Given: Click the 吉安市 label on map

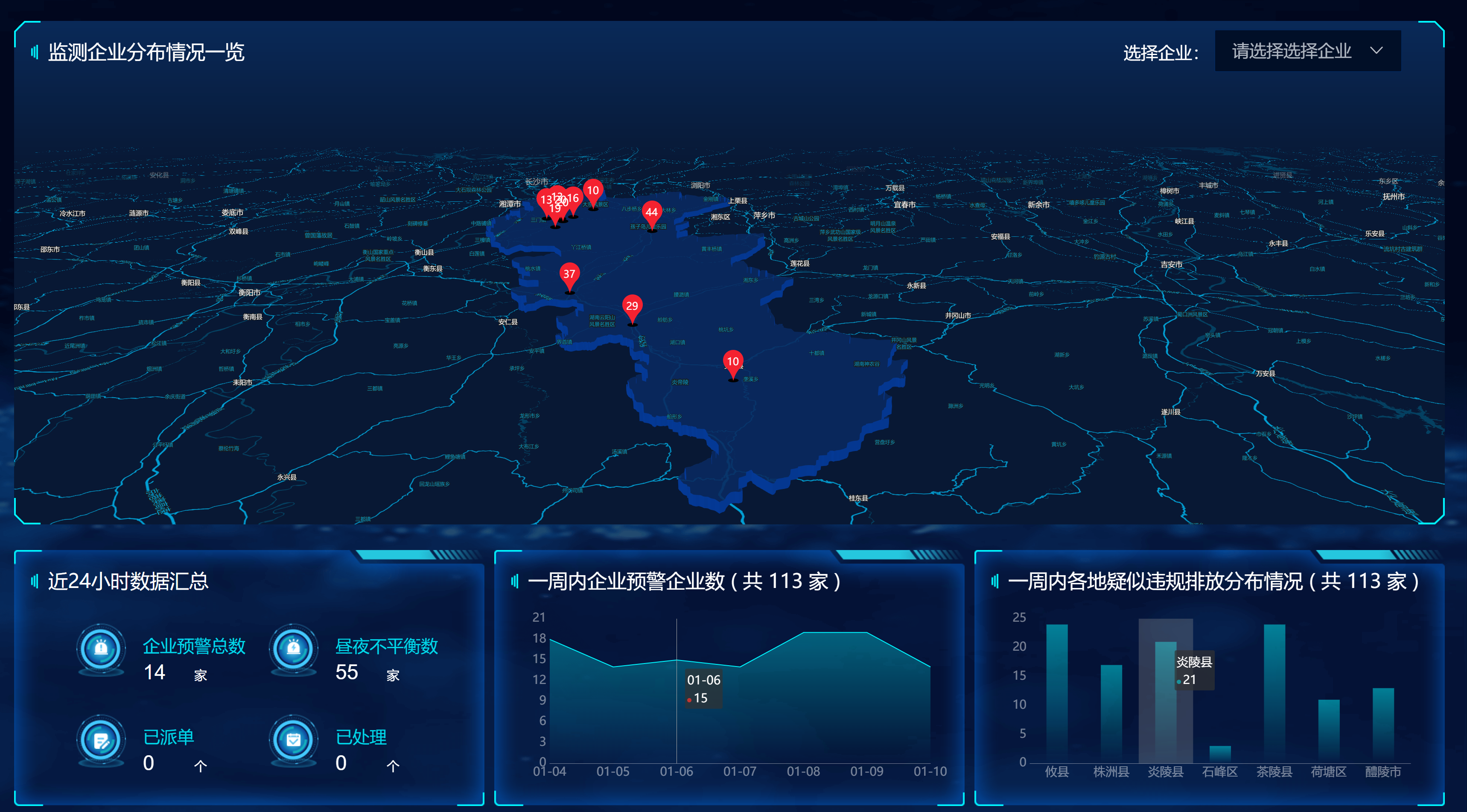Looking at the screenshot, I should pos(1171,265).
